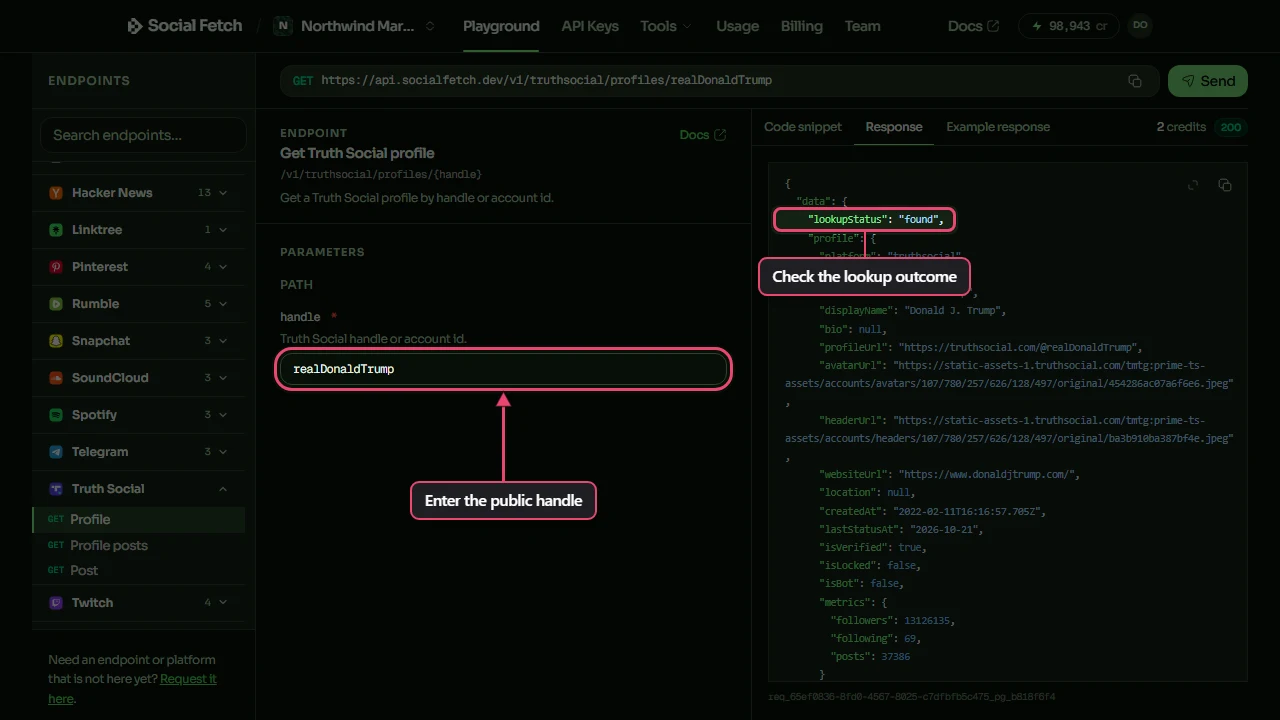This screenshot has width=1280, height=720.
Task: Select the GET Profile endpoint
Action: pyautogui.click(x=140, y=519)
